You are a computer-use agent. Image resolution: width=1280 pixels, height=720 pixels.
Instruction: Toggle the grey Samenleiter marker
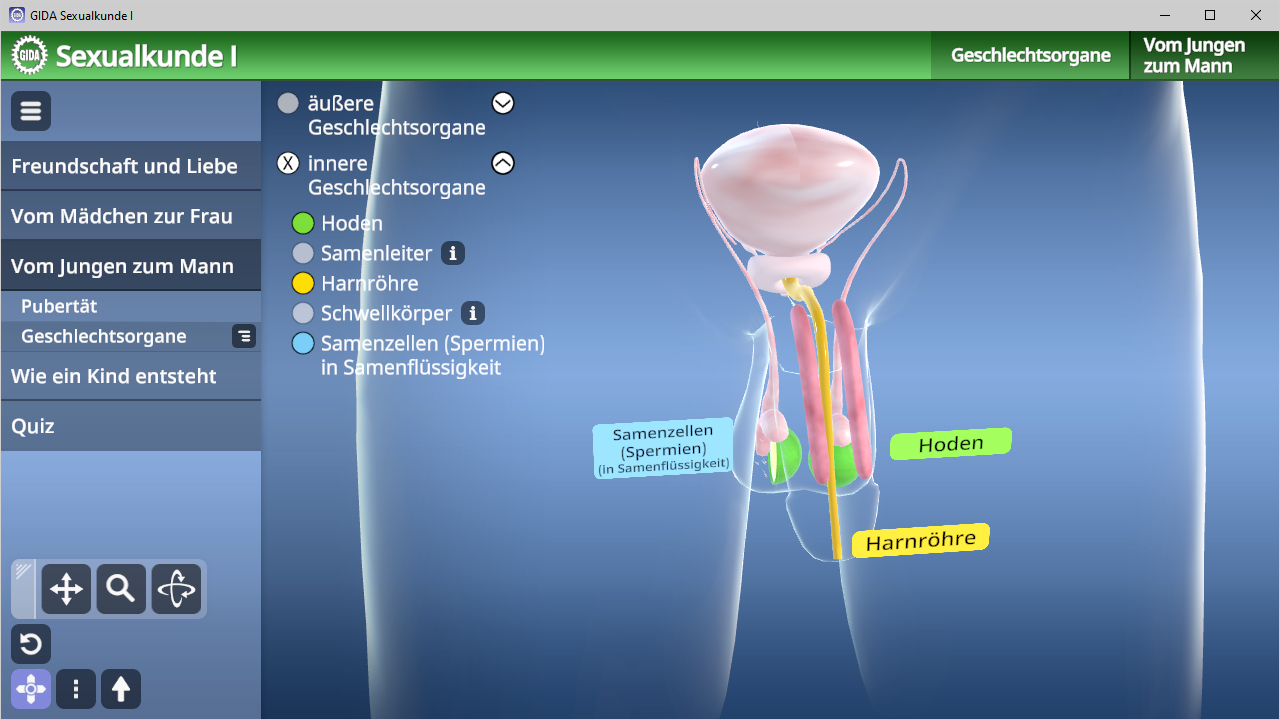point(303,253)
